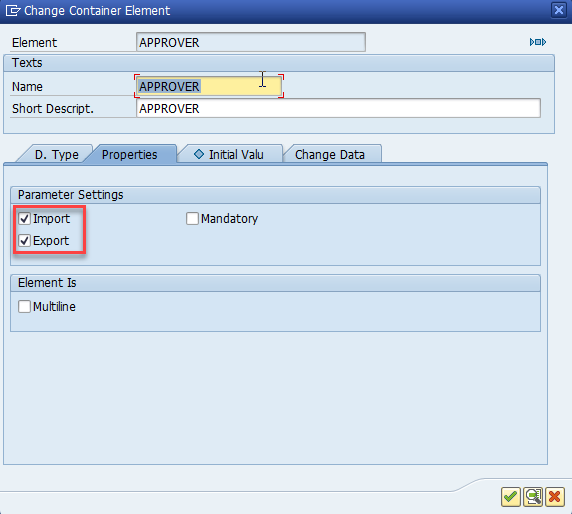This screenshot has width=572, height=514.
Task: Open the Initial Valu tab
Action: click(230, 154)
